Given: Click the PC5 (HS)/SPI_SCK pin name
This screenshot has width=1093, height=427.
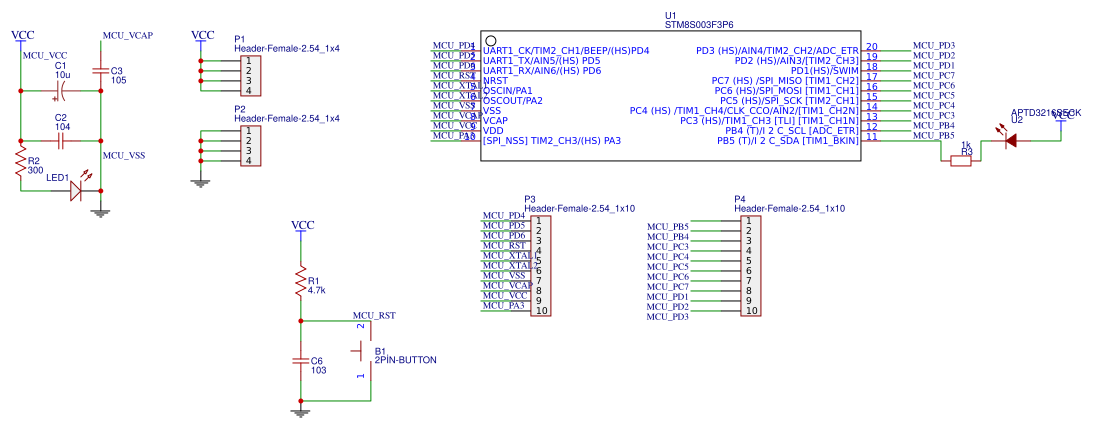Looking at the screenshot, I should 789,100.
